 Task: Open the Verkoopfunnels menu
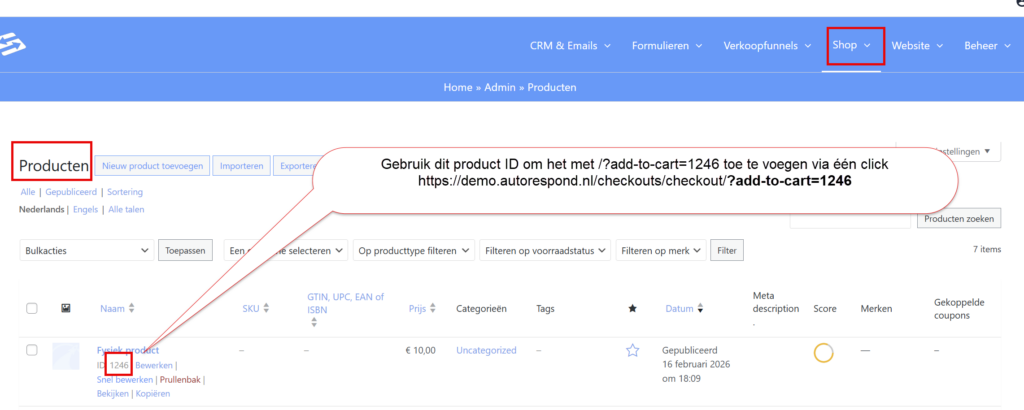(769, 45)
